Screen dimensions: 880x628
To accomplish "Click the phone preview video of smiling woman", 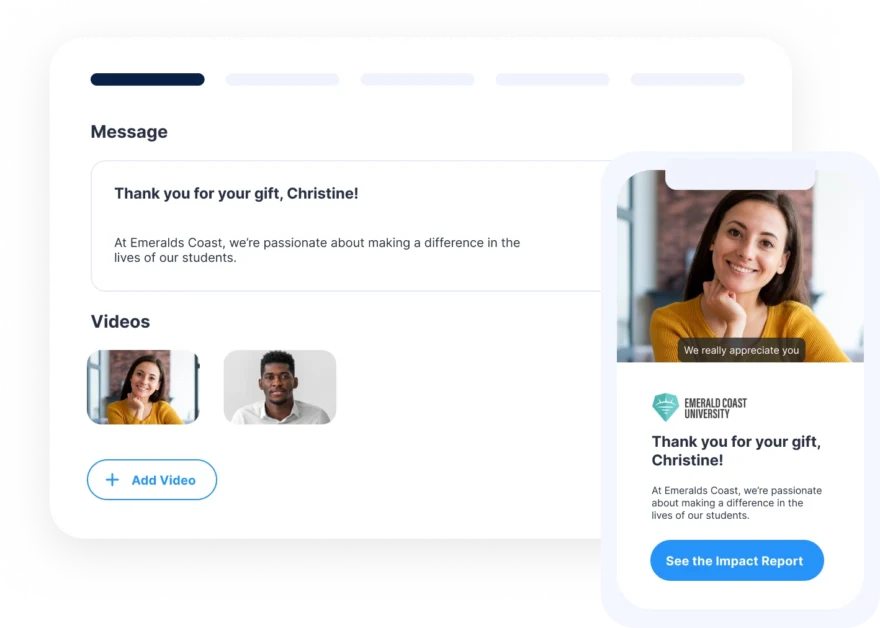I will pos(740,267).
